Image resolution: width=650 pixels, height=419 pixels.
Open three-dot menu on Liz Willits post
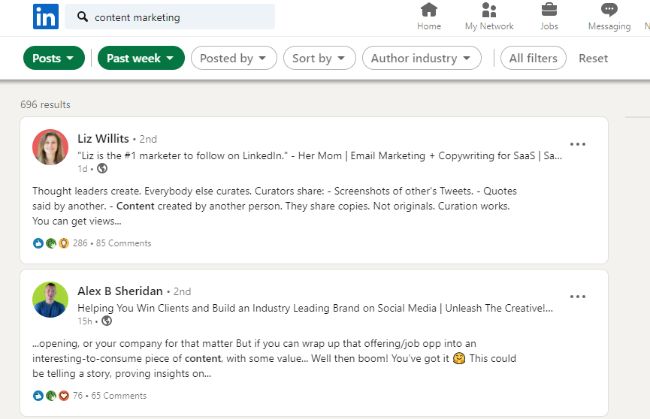pos(577,144)
